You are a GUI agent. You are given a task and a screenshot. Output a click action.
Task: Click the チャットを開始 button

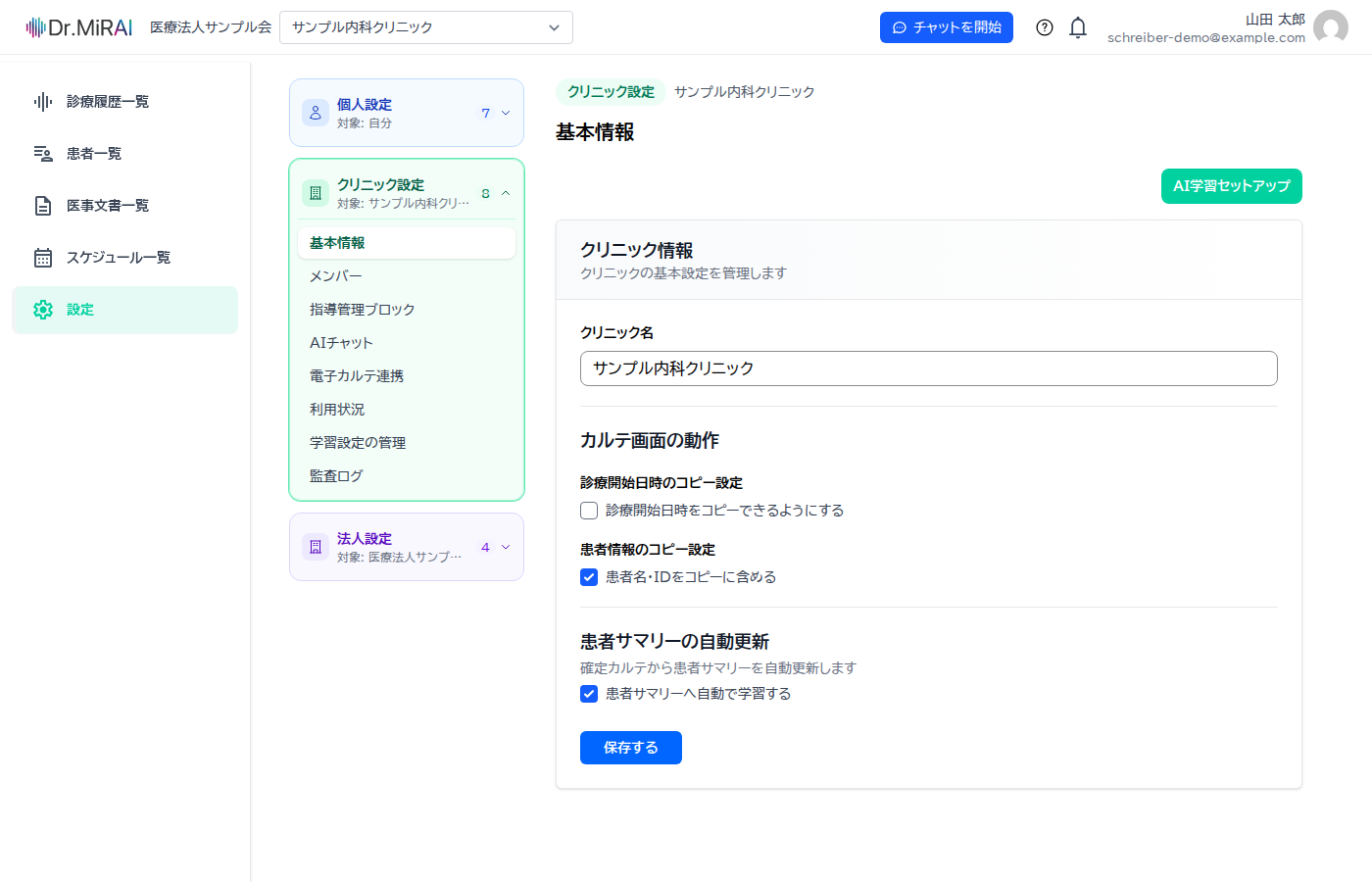pyautogui.click(x=947, y=27)
